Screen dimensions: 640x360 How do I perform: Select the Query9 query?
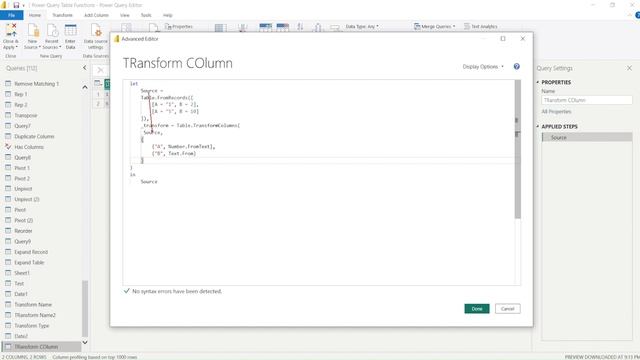[x=22, y=242]
